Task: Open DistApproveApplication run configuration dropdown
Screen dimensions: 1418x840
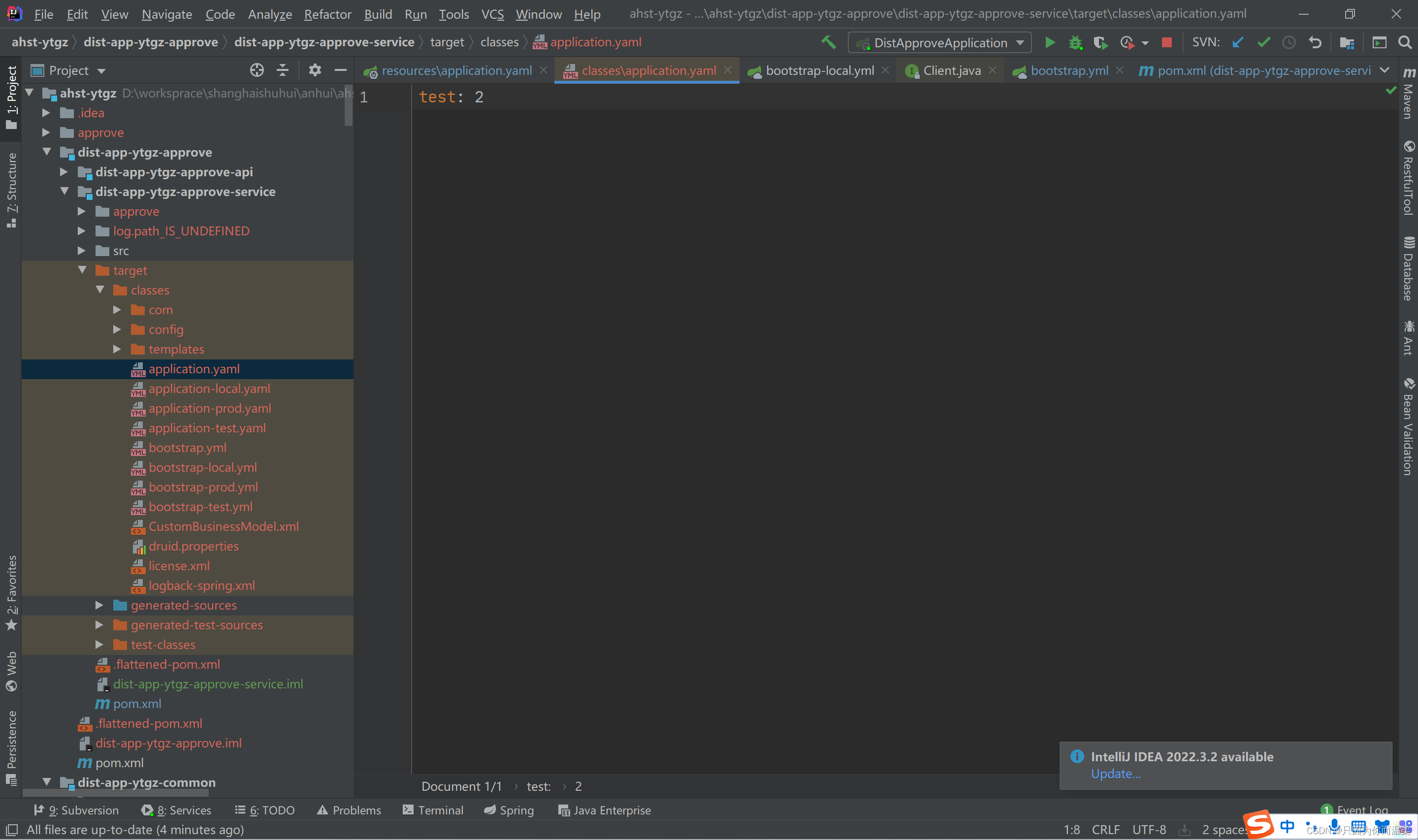Action: [x=940, y=42]
